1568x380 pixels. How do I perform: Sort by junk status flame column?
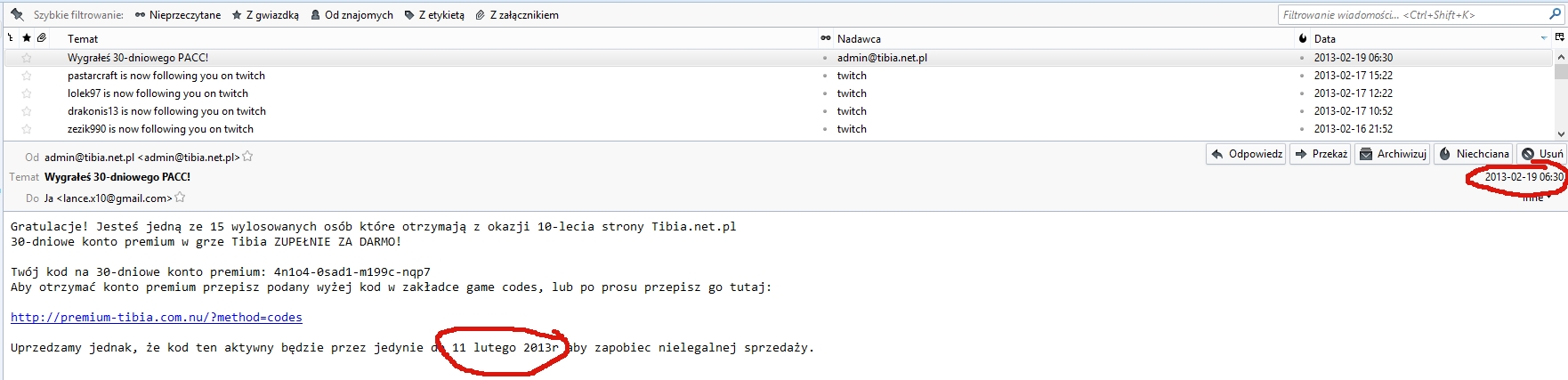(1303, 38)
